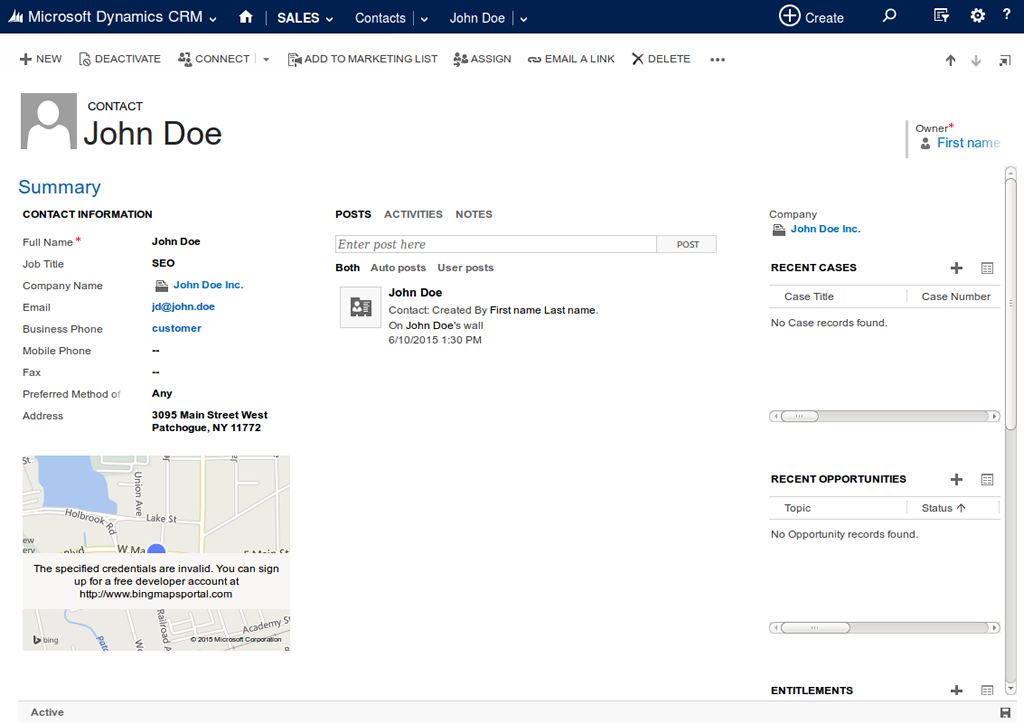Click the Preferred Method value Any

coord(162,394)
